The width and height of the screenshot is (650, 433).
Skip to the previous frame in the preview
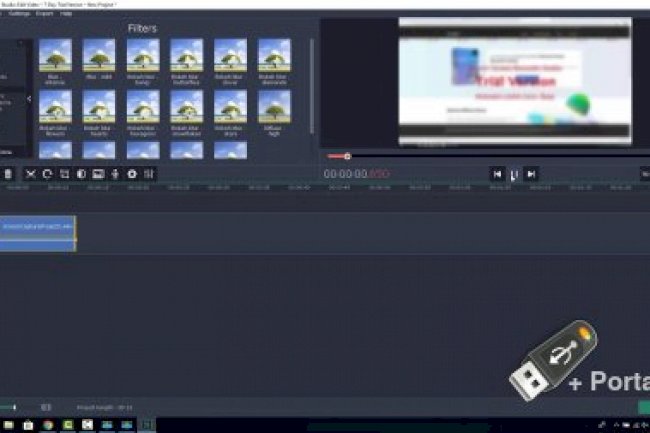[497, 174]
